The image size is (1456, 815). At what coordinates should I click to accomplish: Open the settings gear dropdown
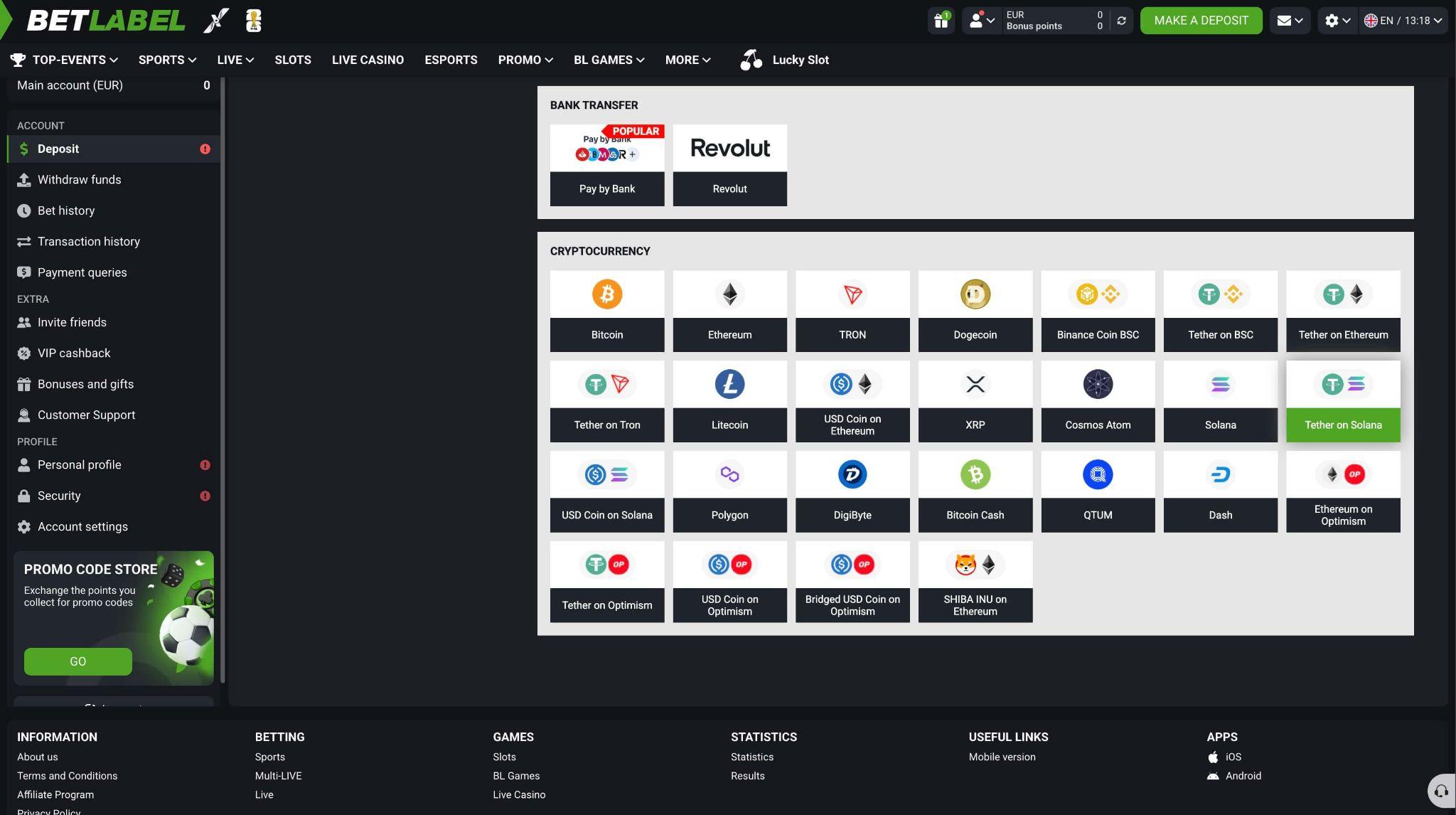tap(1337, 21)
